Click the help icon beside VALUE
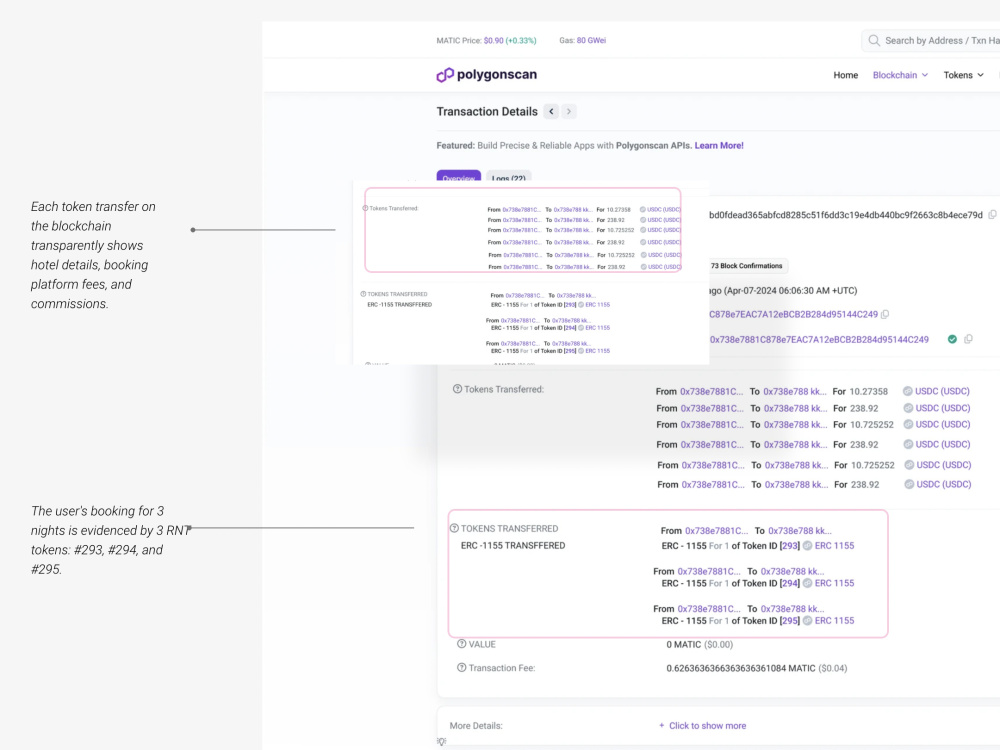The image size is (1000, 750). [x=462, y=644]
